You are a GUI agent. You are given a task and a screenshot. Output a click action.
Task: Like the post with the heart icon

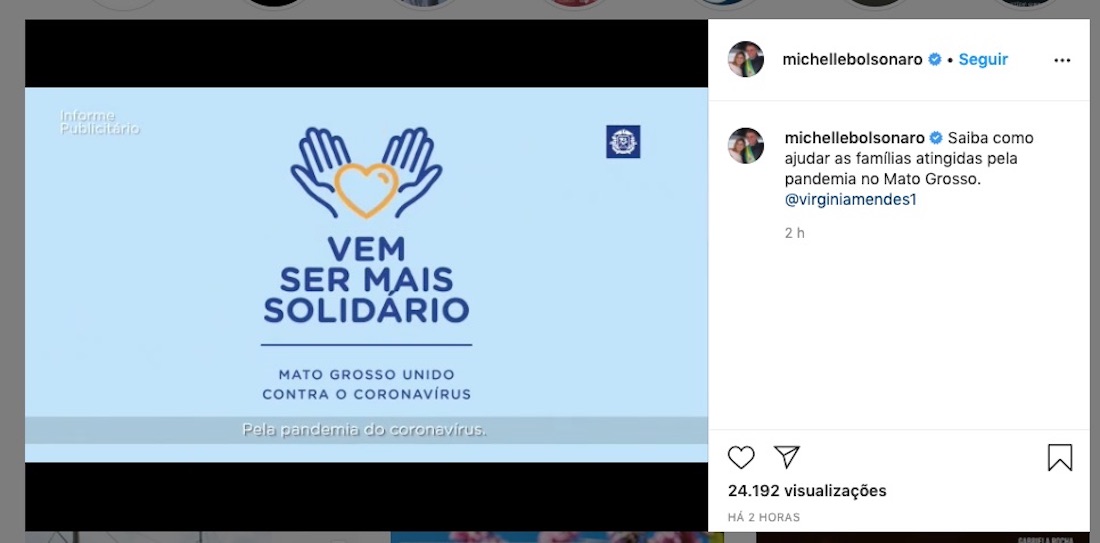click(741, 457)
